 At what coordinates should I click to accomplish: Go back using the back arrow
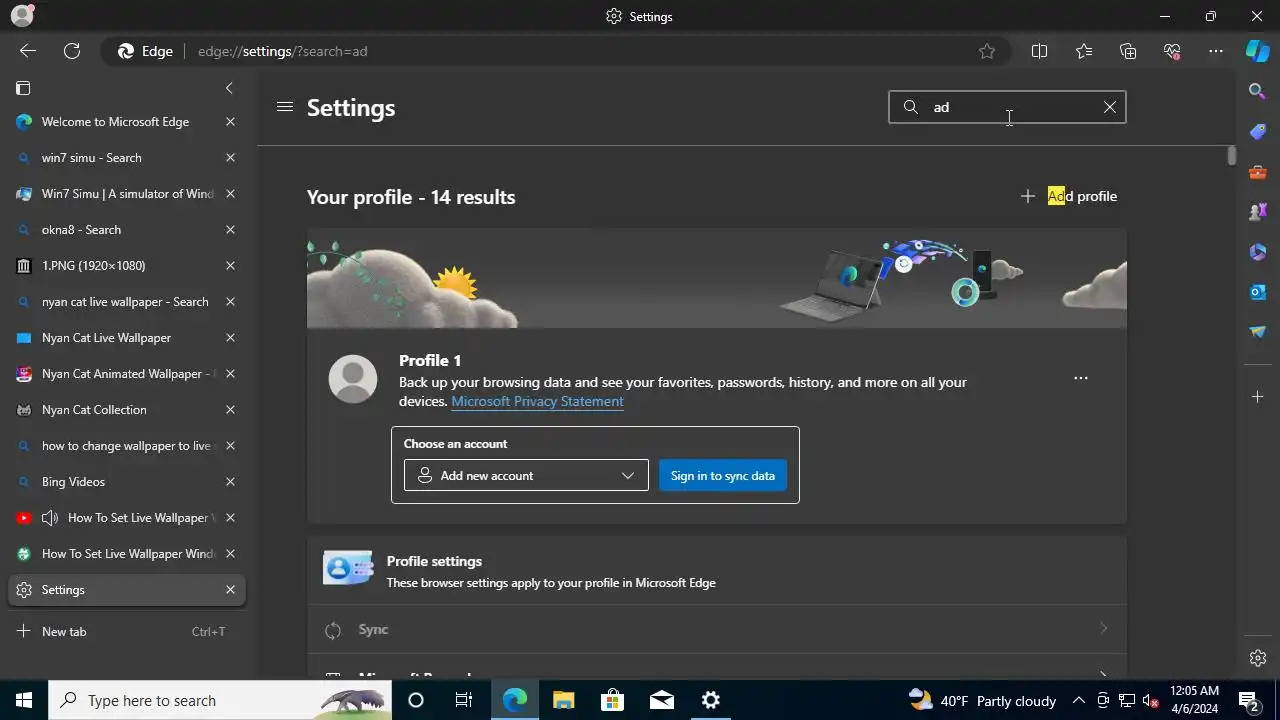pyautogui.click(x=28, y=51)
